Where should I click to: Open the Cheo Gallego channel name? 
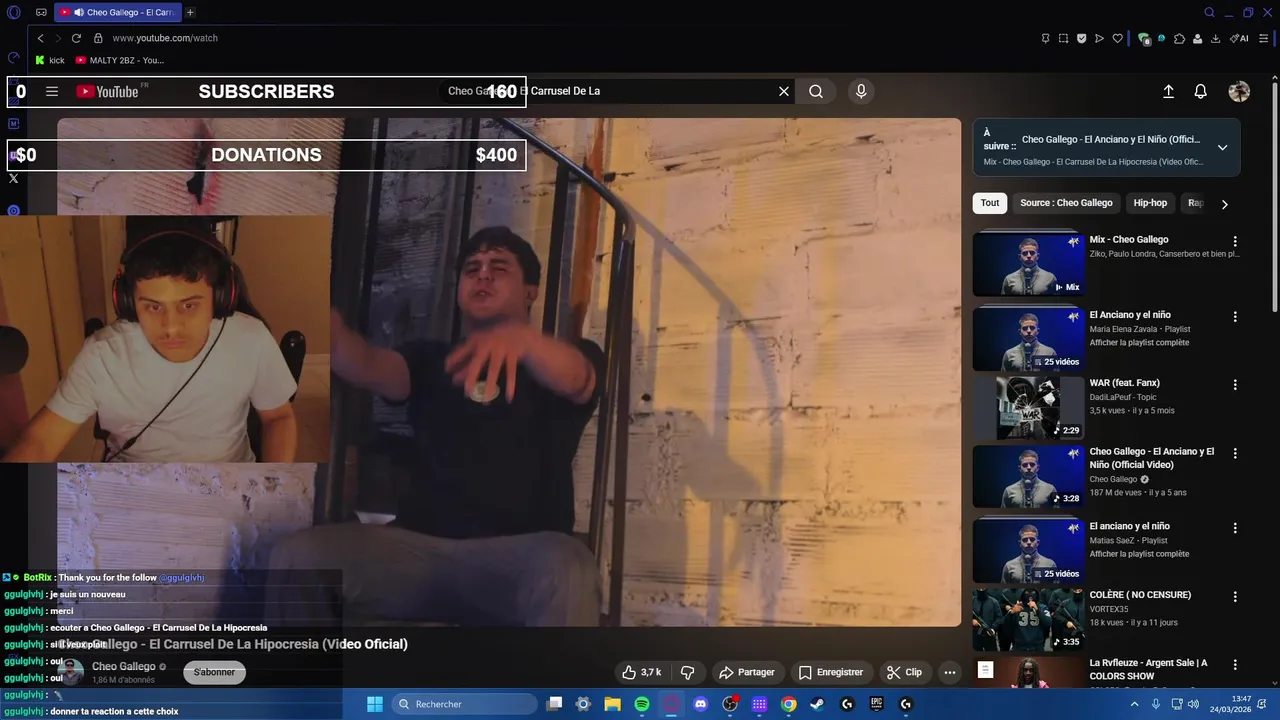[123, 666]
